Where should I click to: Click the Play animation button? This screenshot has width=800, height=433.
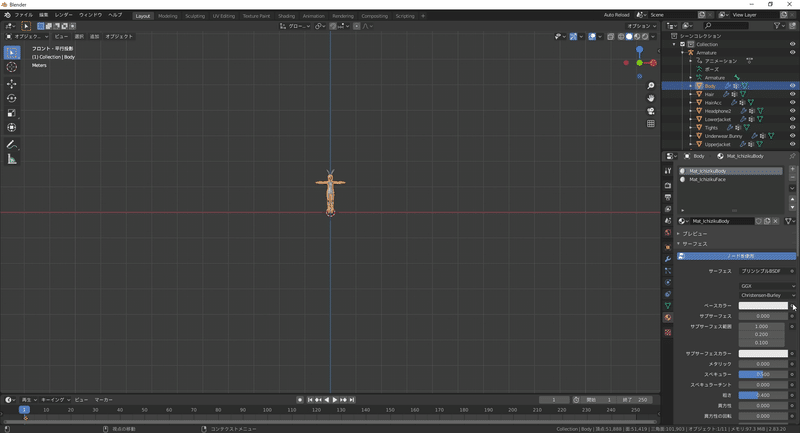pyautogui.click(x=335, y=400)
